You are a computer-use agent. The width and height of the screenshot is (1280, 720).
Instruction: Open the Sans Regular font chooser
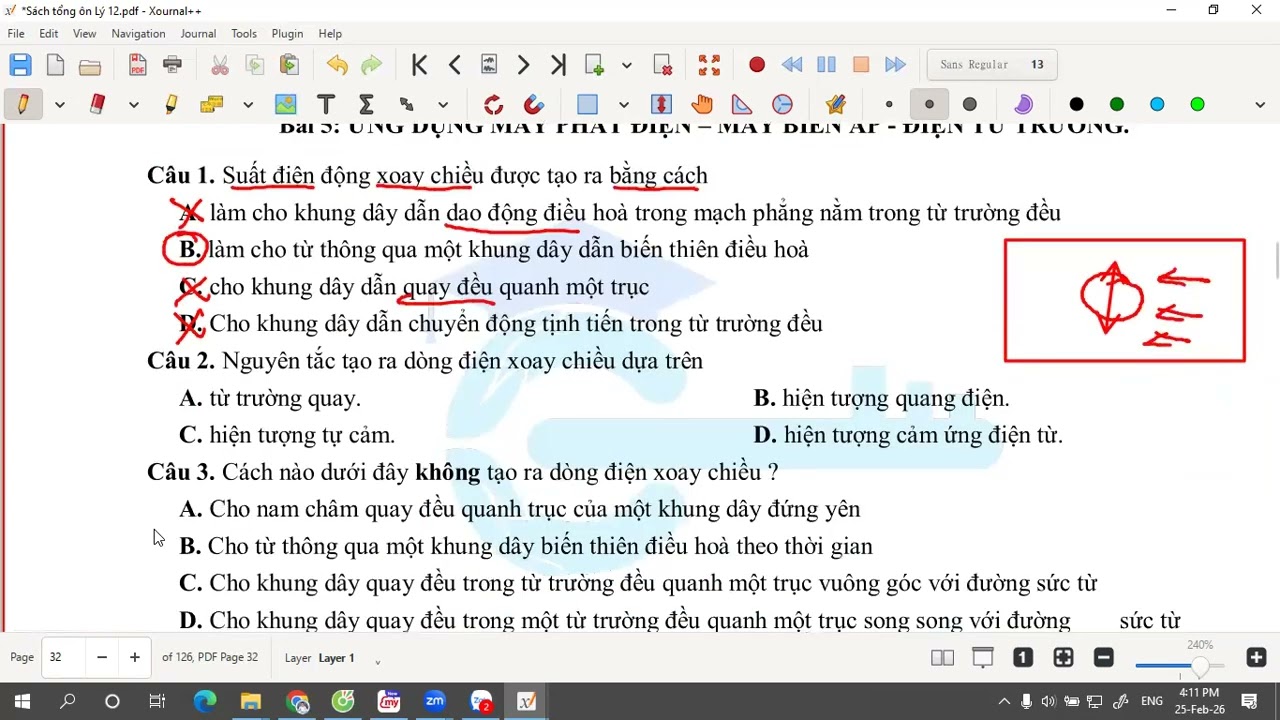point(992,65)
